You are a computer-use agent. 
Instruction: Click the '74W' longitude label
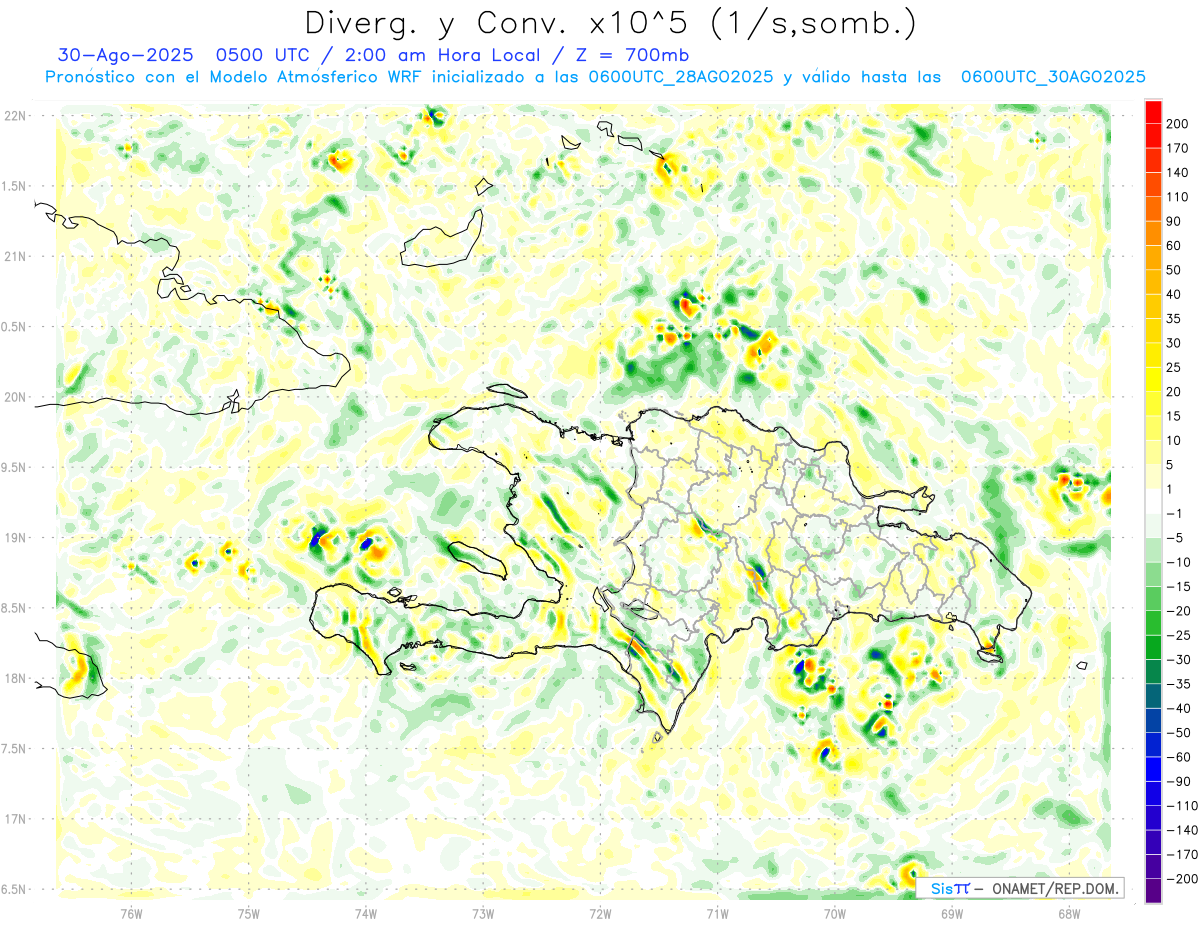click(x=366, y=913)
